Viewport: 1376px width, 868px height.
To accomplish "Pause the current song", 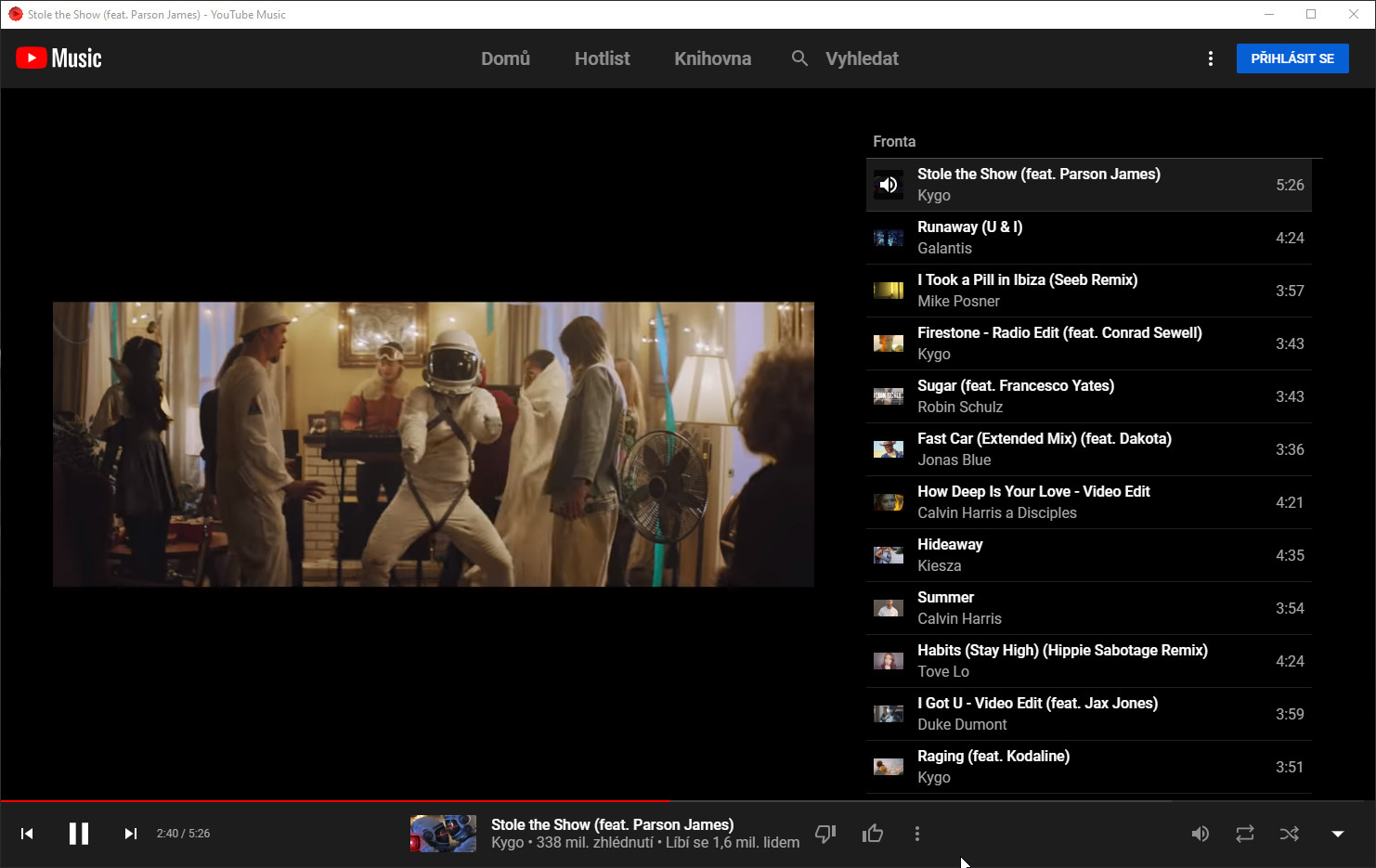I will pos(79,834).
